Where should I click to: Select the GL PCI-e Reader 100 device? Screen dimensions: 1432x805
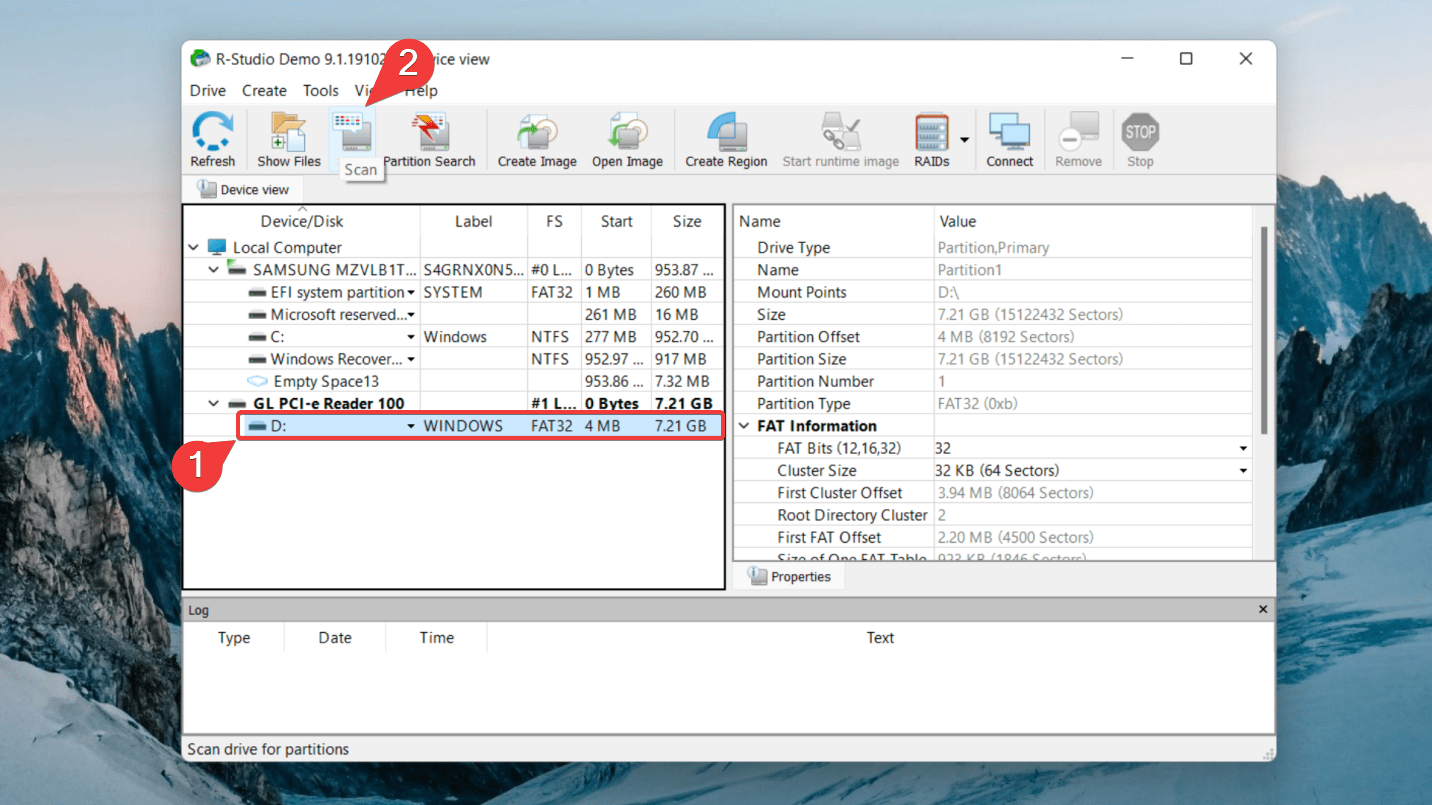pos(453,403)
